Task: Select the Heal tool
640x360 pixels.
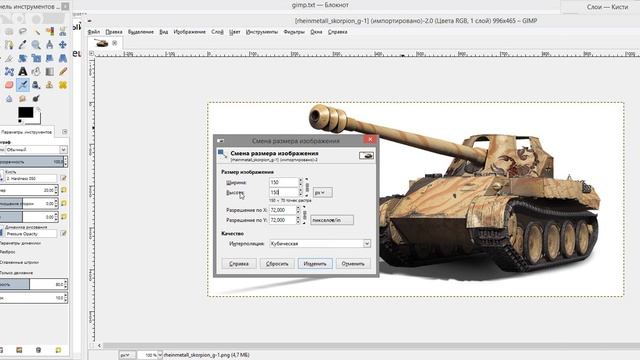Action: pyautogui.click(x=62, y=85)
